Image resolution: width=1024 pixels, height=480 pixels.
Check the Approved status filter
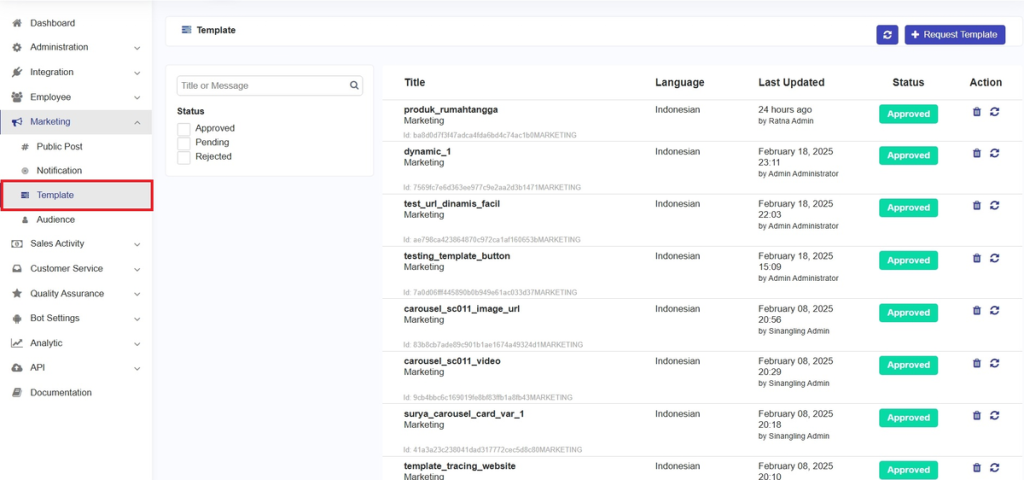click(x=183, y=129)
